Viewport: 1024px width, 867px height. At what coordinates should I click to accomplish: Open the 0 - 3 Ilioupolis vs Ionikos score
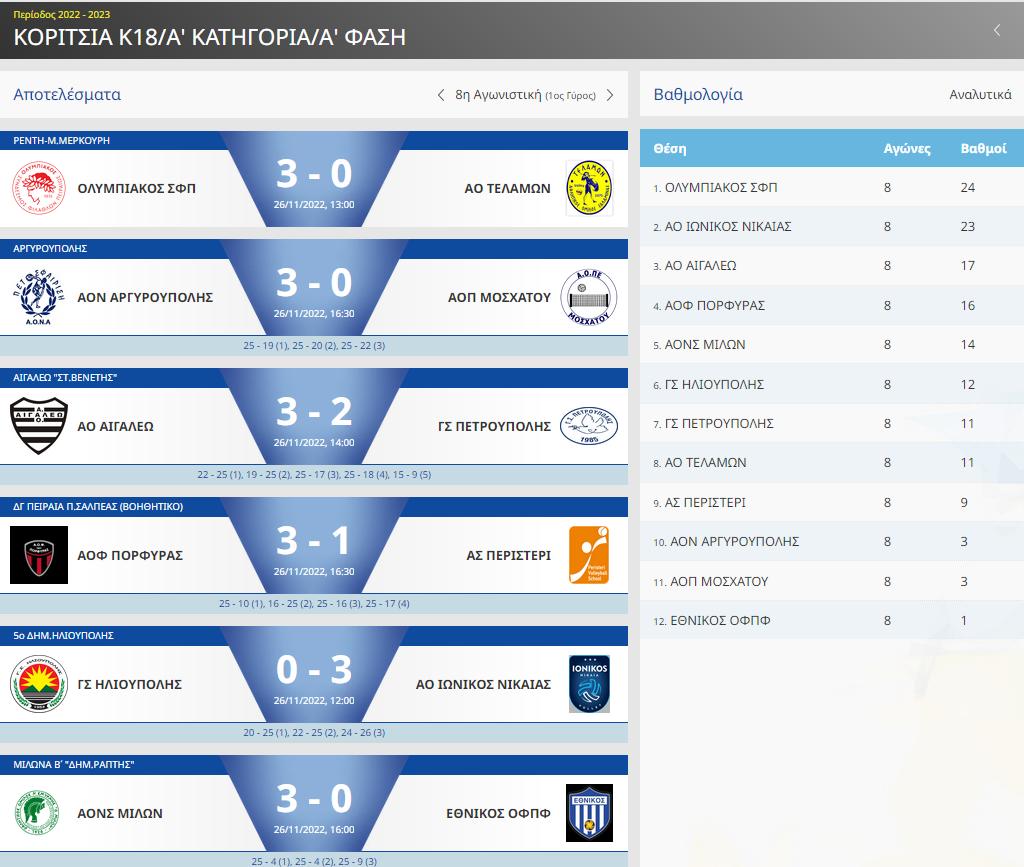(x=314, y=670)
